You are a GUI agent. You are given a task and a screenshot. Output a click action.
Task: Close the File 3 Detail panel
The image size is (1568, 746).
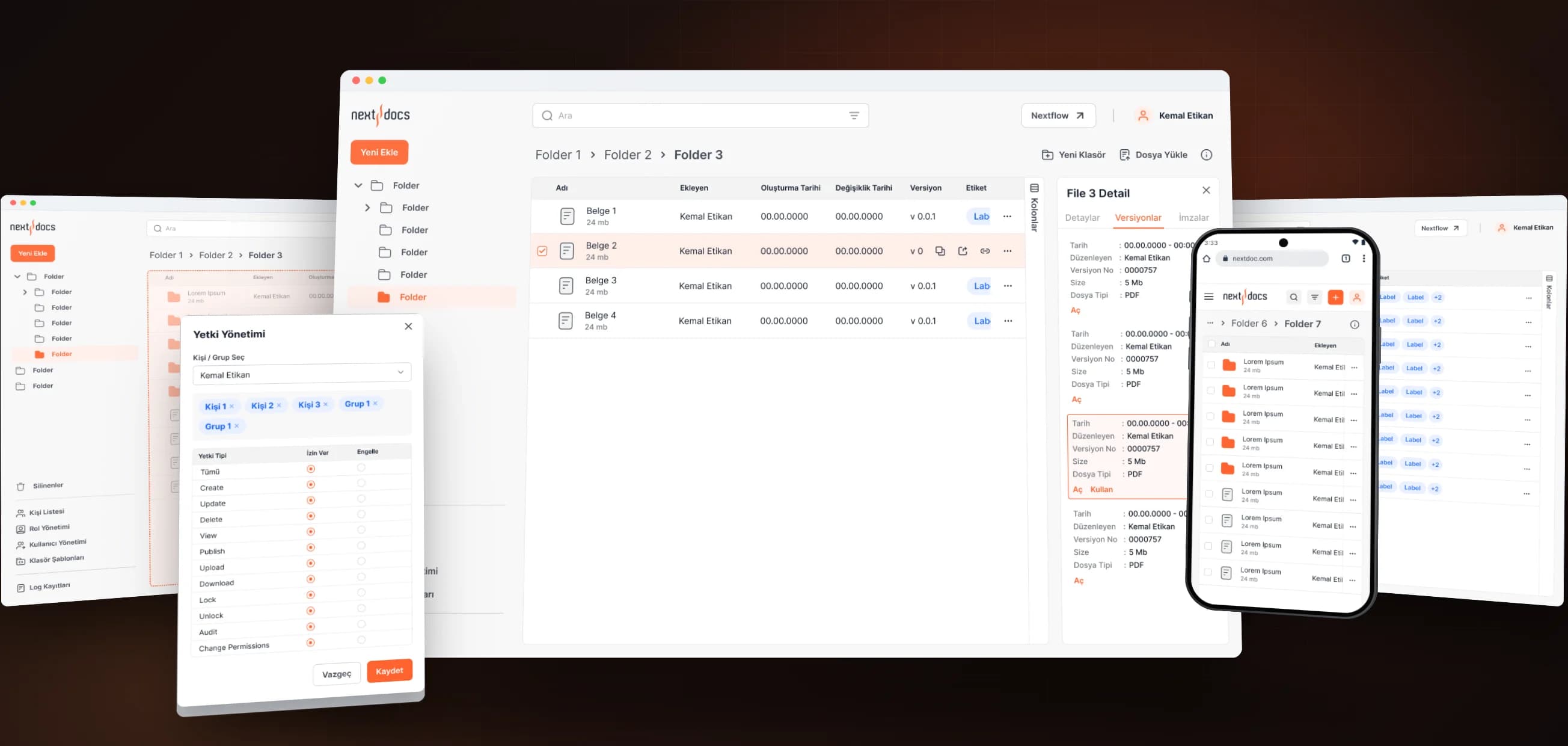point(1207,191)
